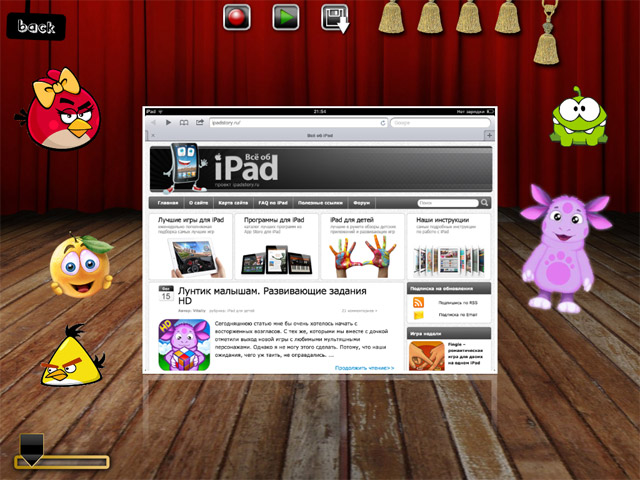Click the 'Подписка по Email' text
Screen dimensions: 640x480
click(x=458, y=315)
